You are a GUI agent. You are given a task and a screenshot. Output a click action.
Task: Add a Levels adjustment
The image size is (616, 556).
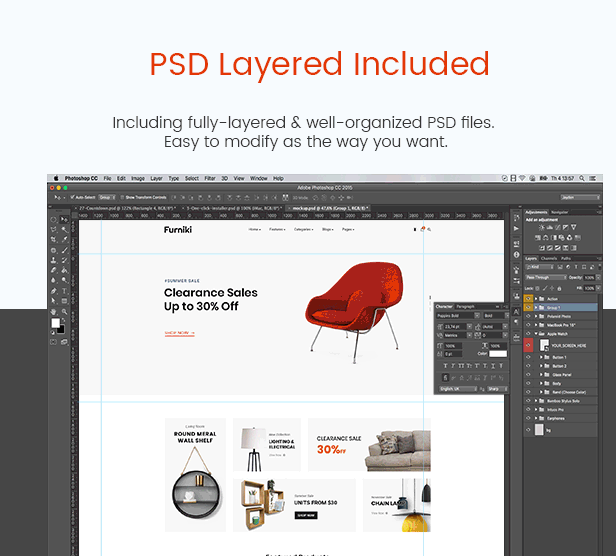[550, 227]
